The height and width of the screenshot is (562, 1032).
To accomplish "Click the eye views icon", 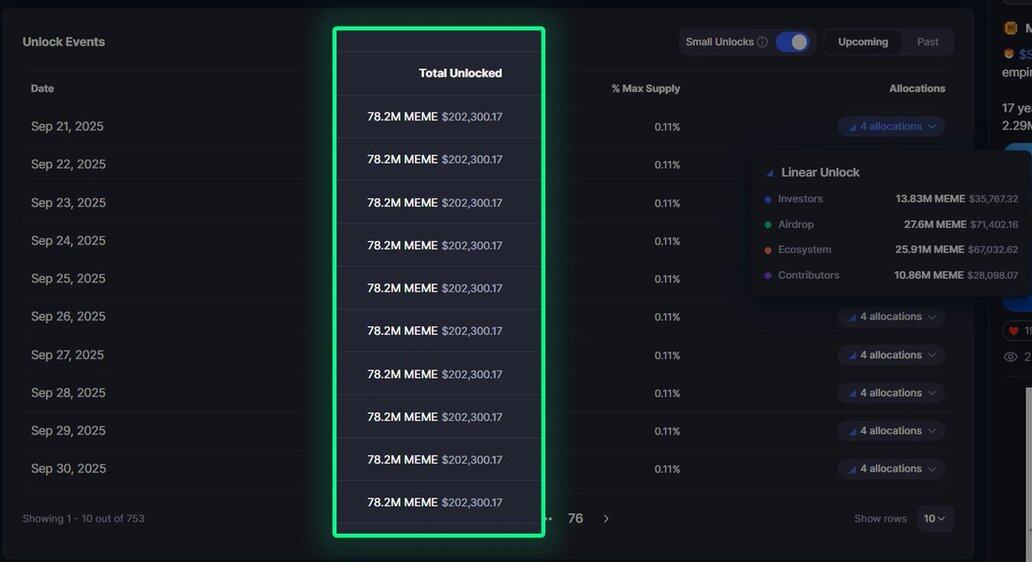I will (1010, 357).
